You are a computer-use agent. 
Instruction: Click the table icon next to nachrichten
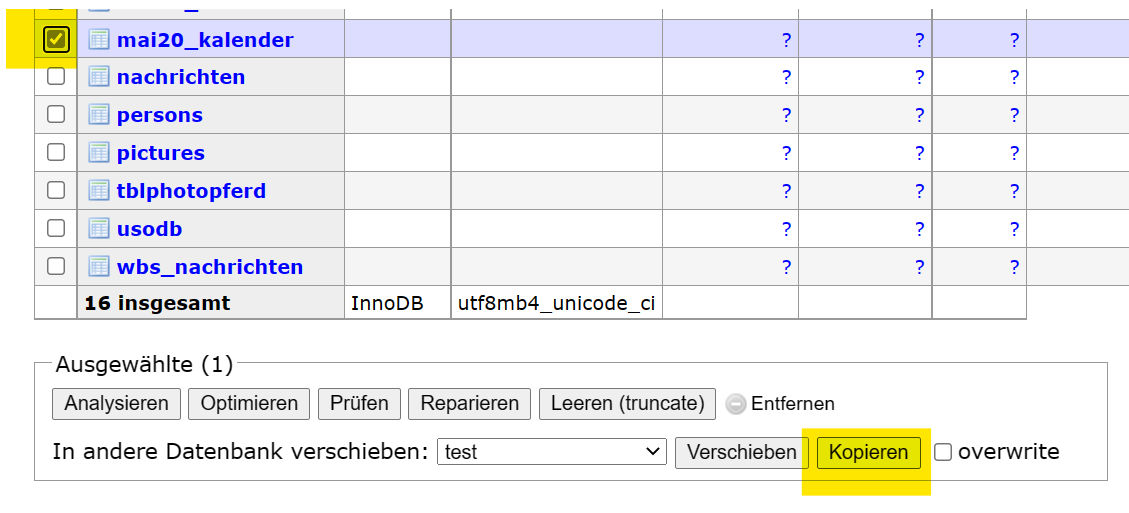coord(98,77)
